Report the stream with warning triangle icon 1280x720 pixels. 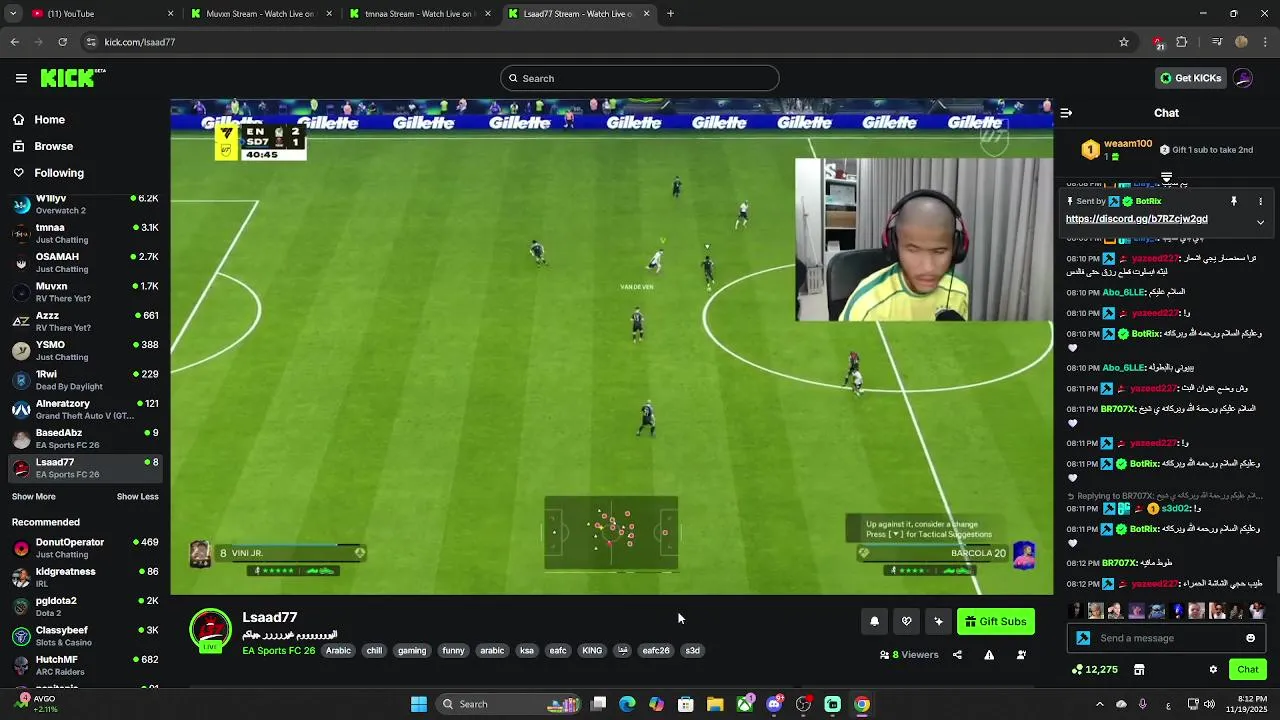(x=989, y=655)
